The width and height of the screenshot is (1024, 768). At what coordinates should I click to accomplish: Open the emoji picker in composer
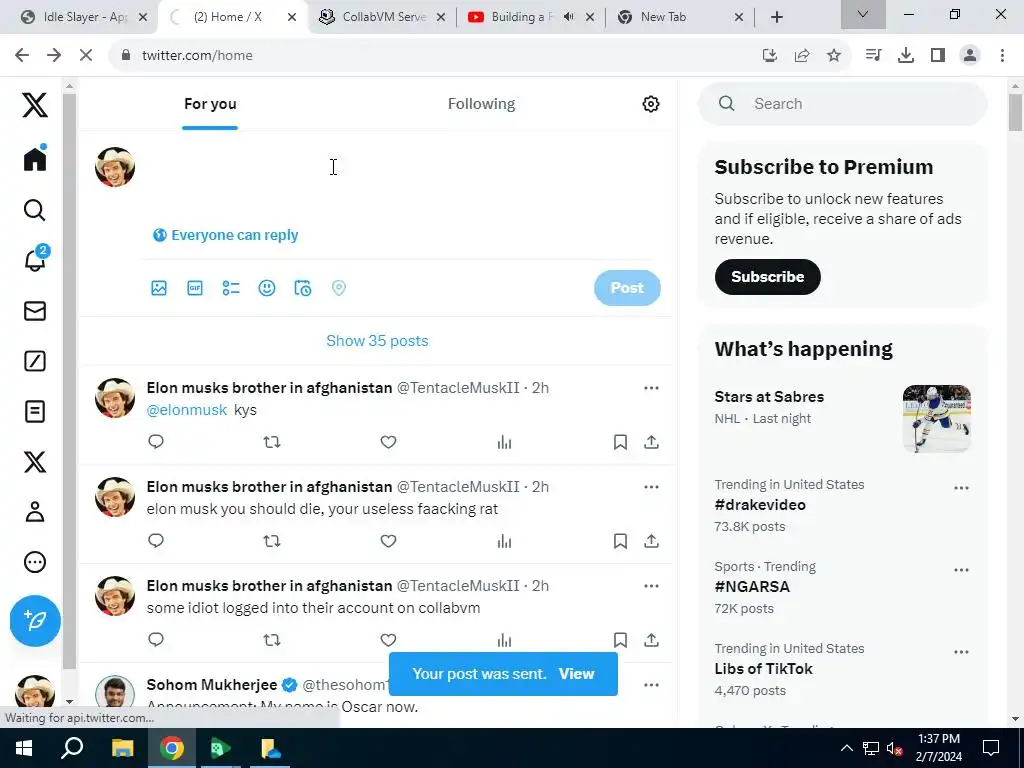(266, 288)
